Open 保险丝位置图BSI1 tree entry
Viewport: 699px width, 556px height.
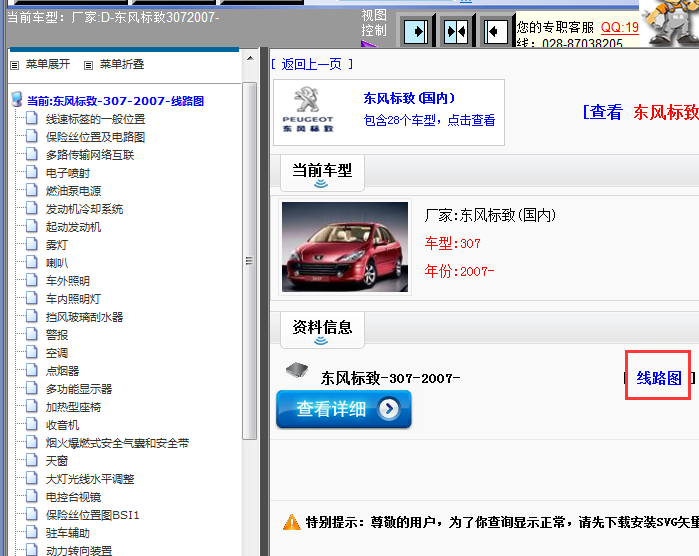[93, 515]
